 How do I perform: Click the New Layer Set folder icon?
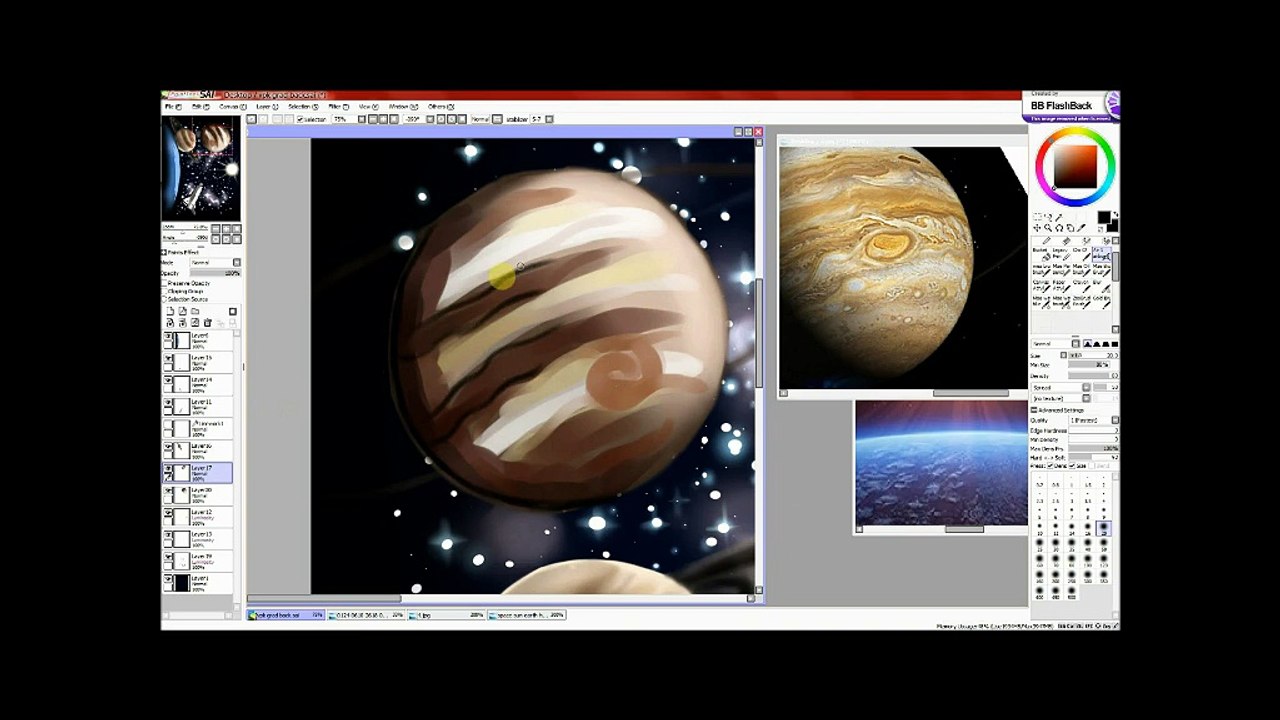[x=194, y=312]
